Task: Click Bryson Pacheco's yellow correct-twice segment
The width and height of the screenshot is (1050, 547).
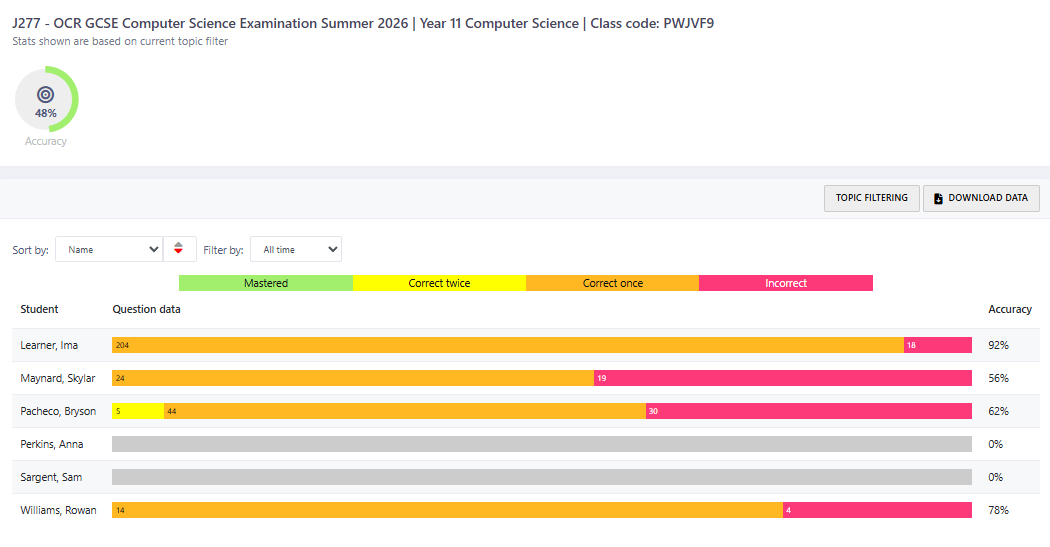Action: pos(137,411)
